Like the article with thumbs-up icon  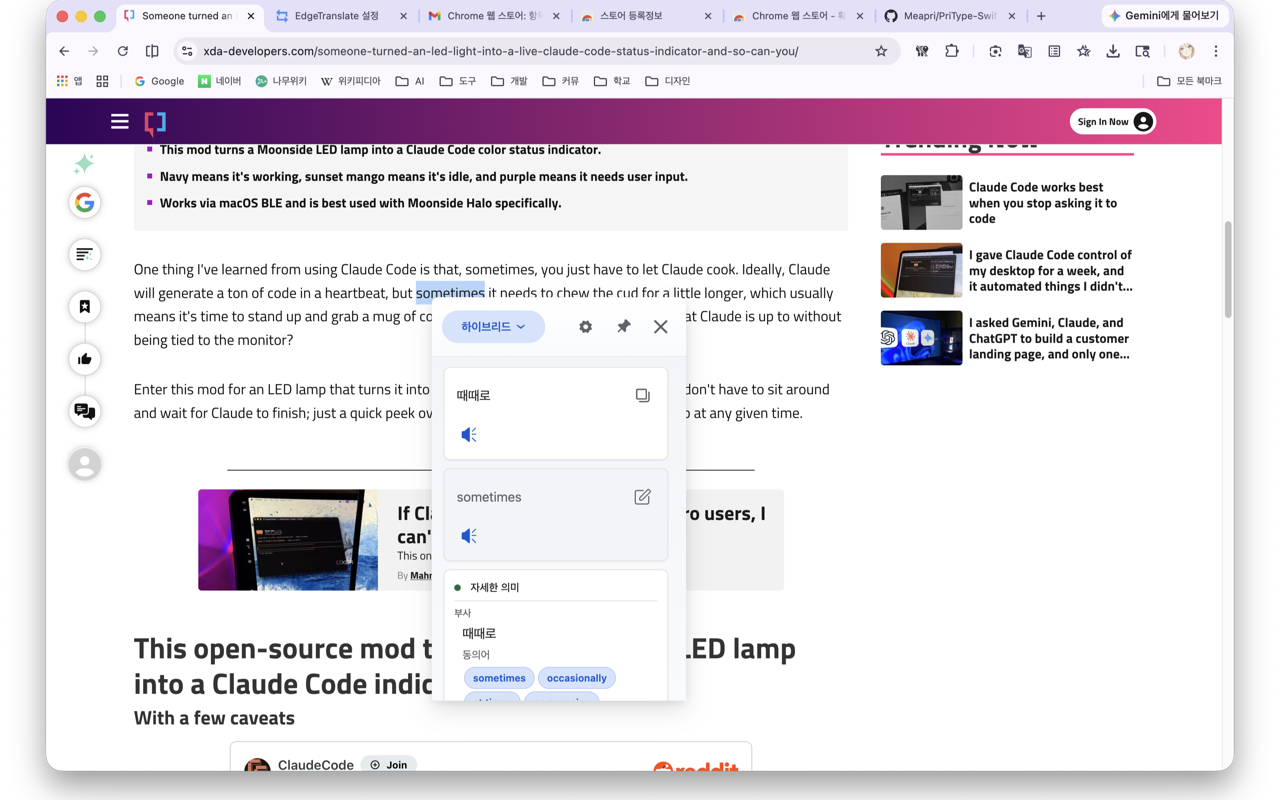pyautogui.click(x=85, y=359)
